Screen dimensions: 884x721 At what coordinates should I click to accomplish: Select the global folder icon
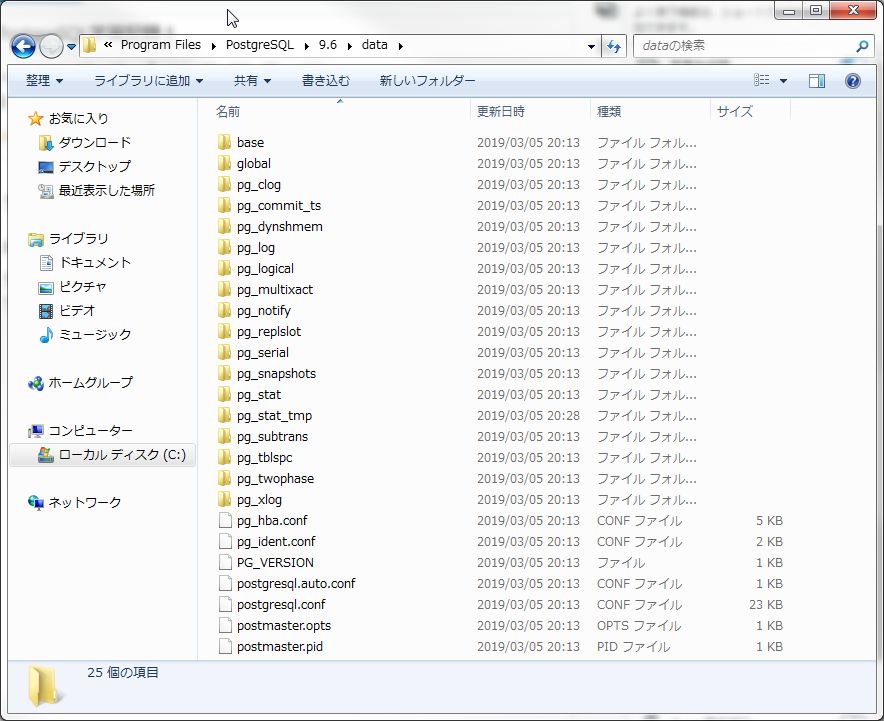pyautogui.click(x=224, y=163)
